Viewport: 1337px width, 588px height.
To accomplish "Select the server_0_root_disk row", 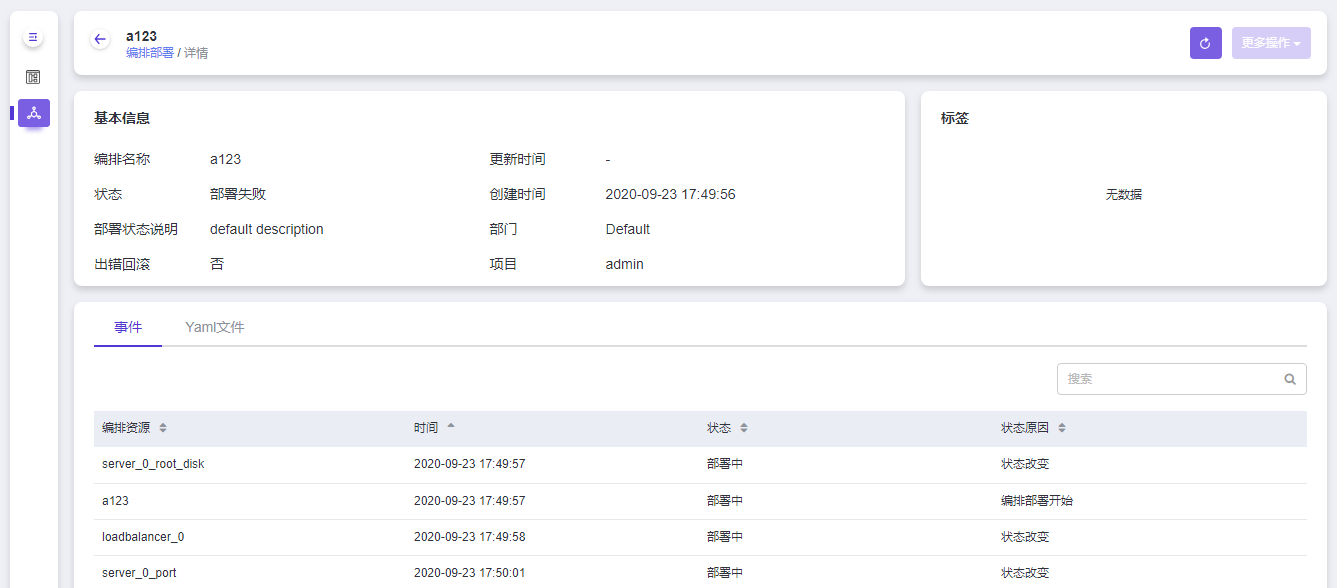I will point(153,464).
